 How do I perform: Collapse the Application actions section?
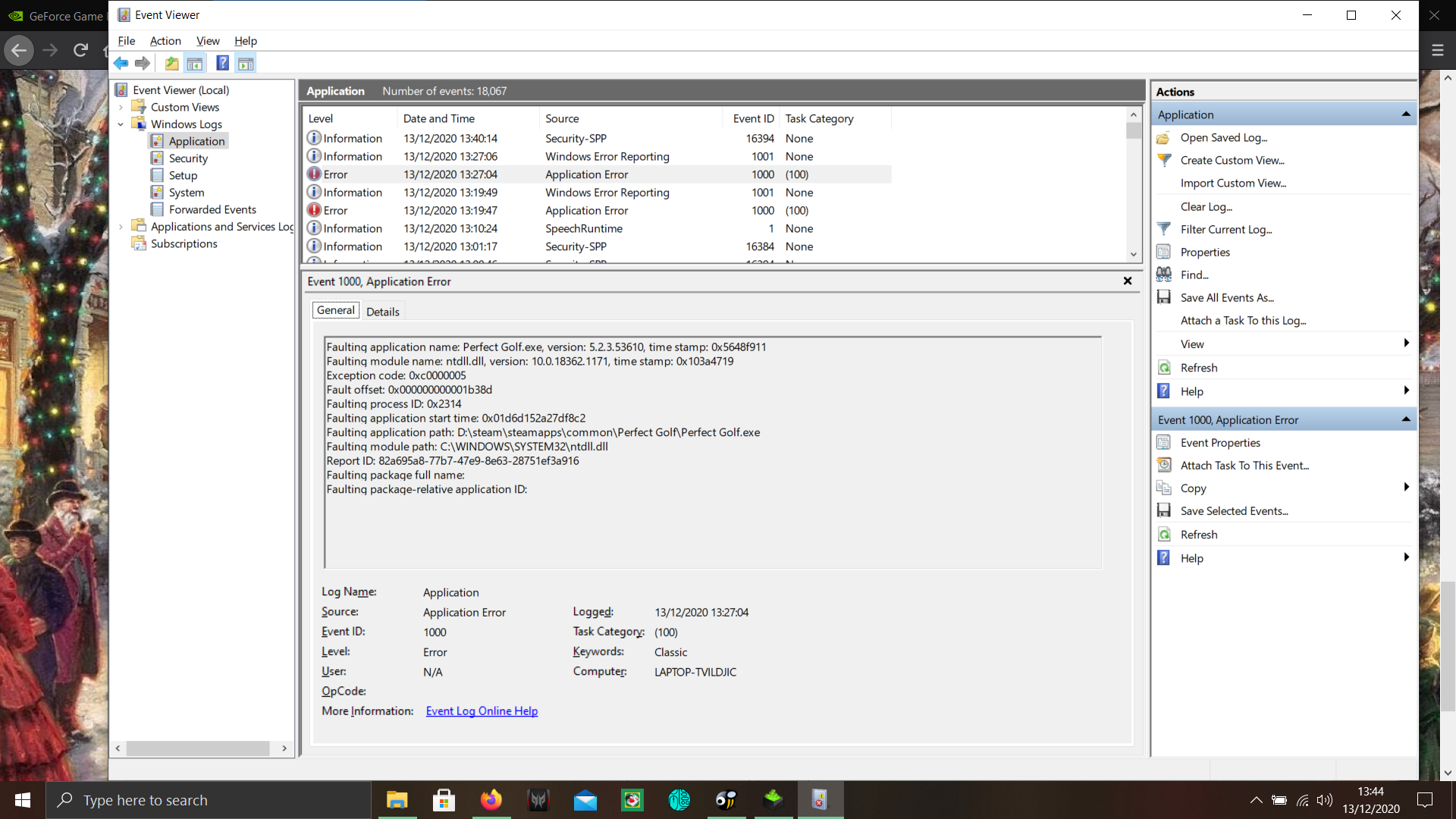click(x=1405, y=115)
